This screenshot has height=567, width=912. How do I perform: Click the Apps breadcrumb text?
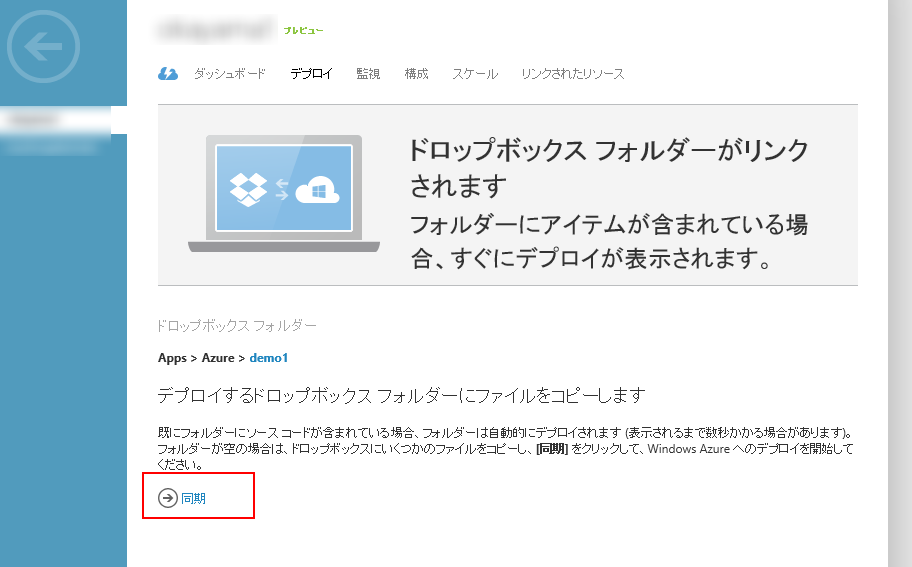coord(172,358)
